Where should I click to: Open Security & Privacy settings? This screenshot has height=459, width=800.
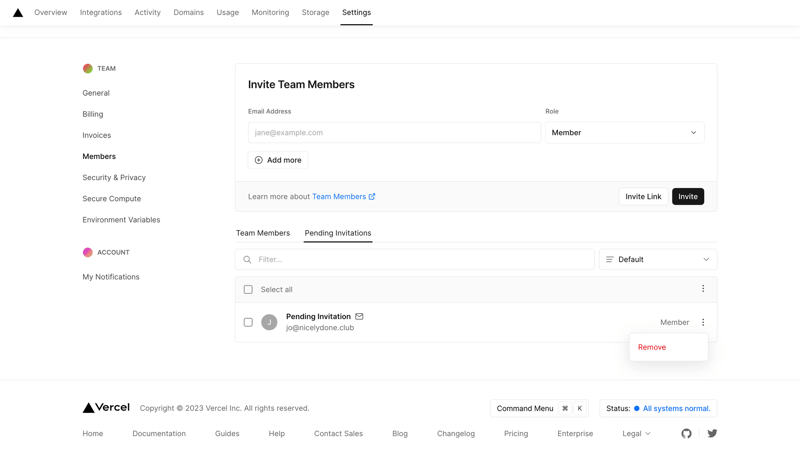pos(114,177)
